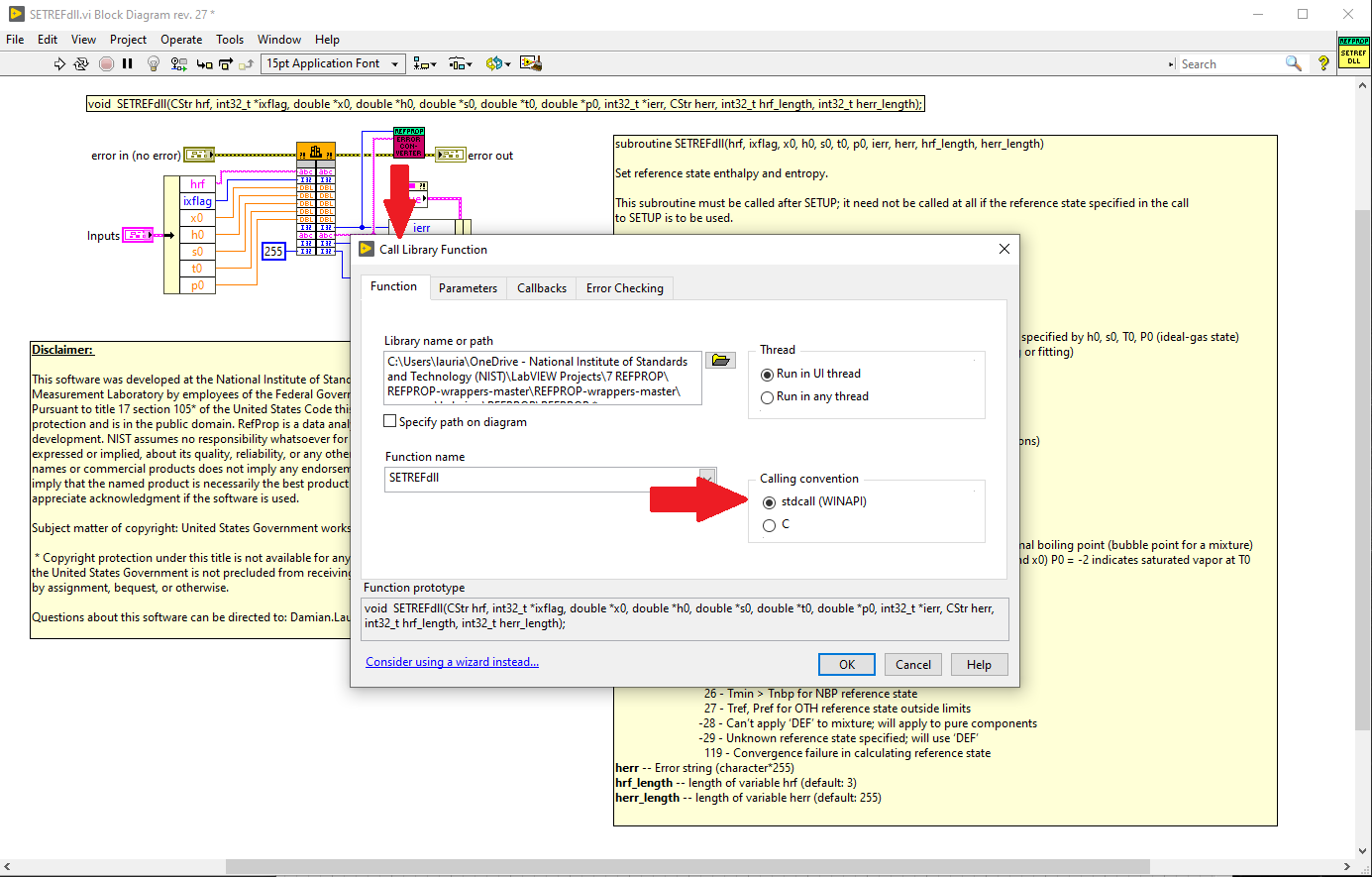Screen dimensions: 1372x877
Task: Select the 'Run in any thread' radio button
Action: click(768, 396)
